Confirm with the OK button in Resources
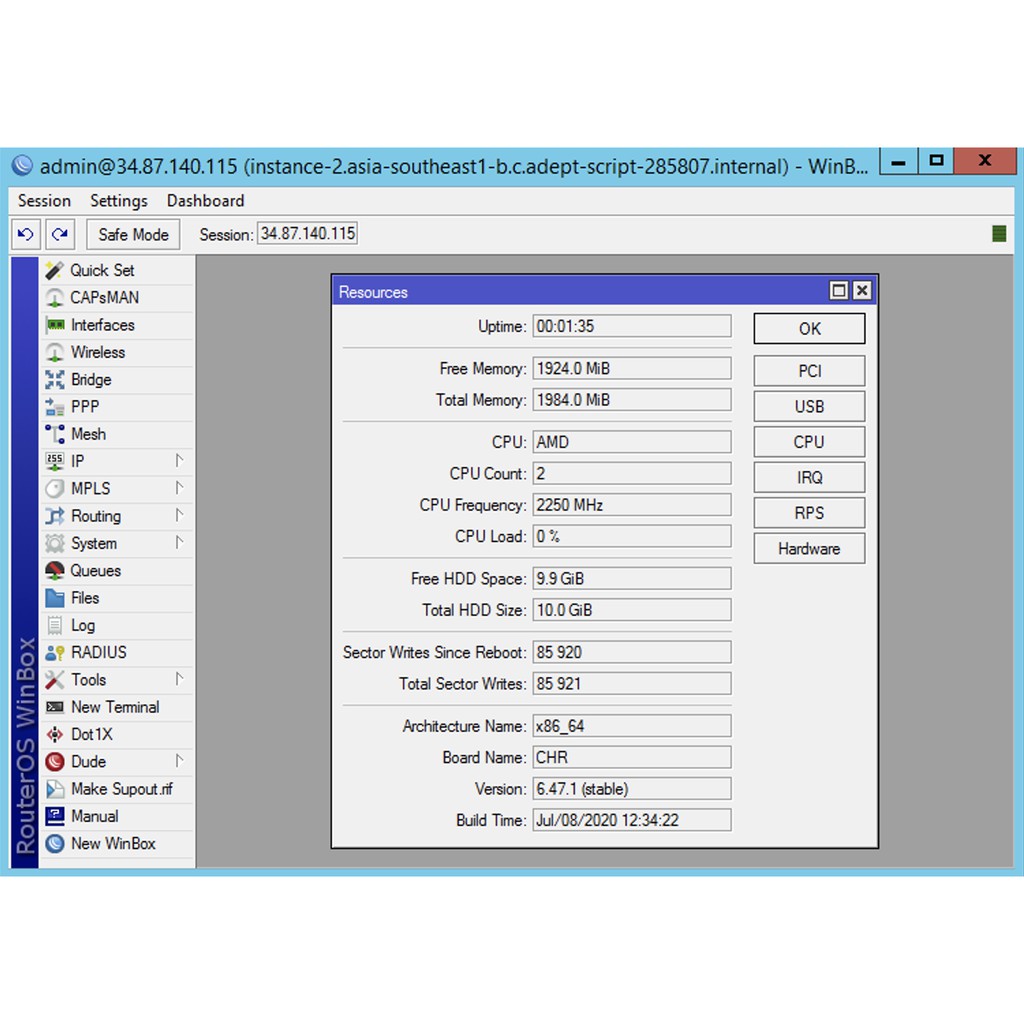 point(809,328)
